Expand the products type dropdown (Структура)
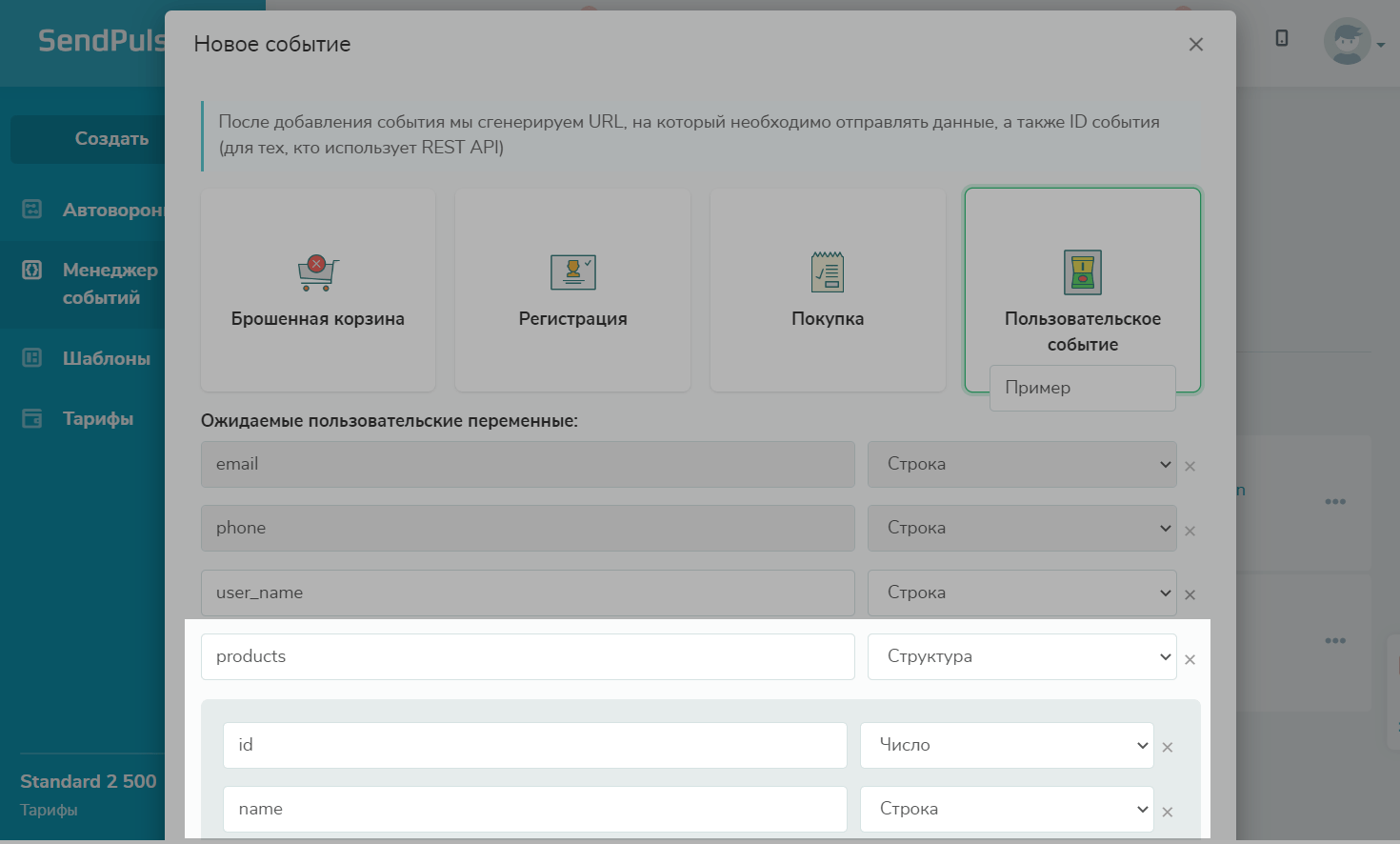Image resolution: width=1400 pixels, height=844 pixels. click(x=1021, y=656)
